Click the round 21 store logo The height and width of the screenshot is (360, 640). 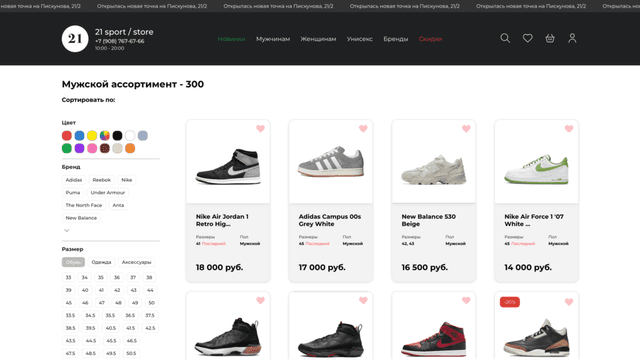click(75, 39)
